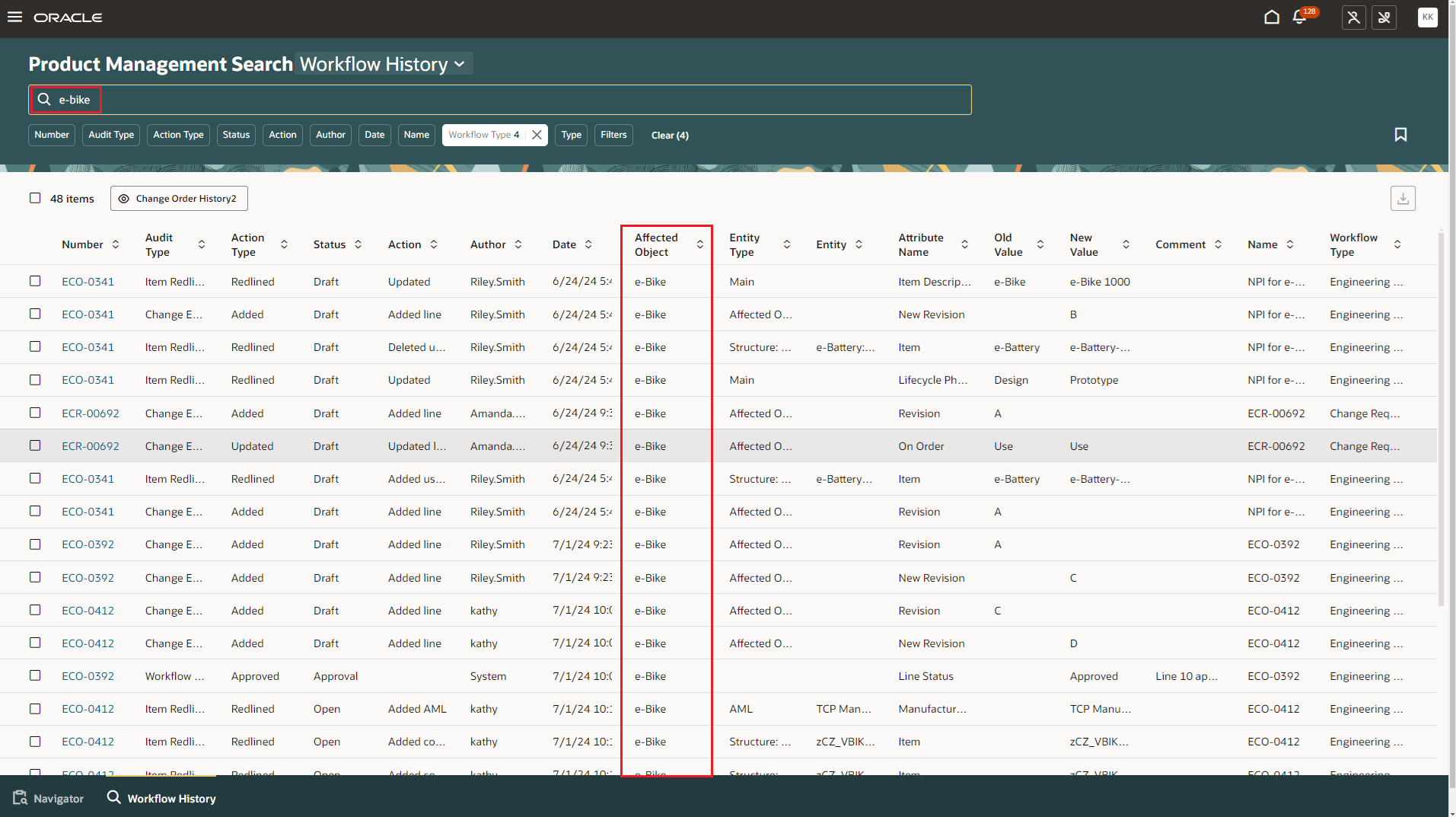Click the Change Order History2 view button
1456x817 pixels.
click(179, 199)
